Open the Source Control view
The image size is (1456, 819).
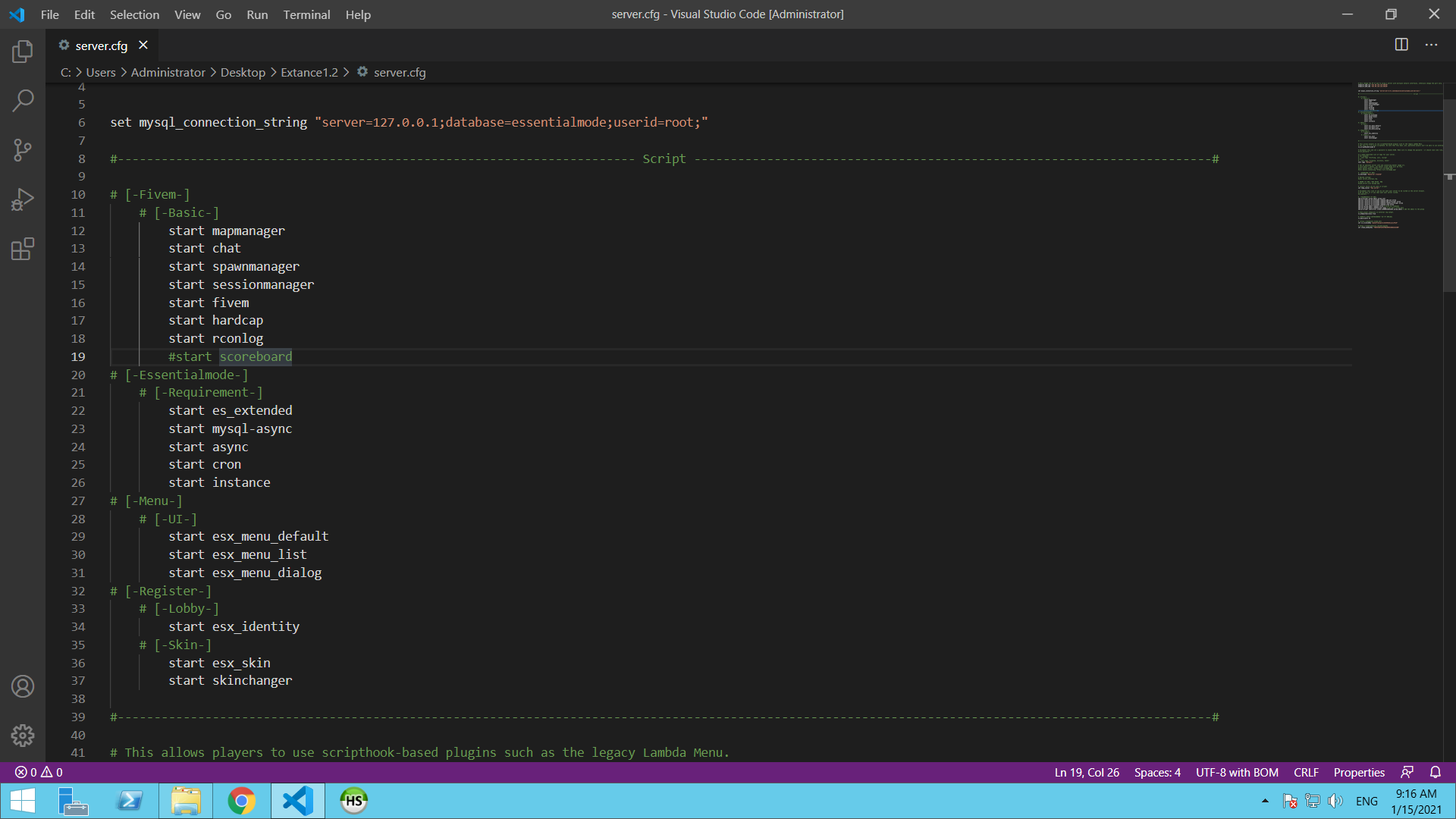[x=23, y=149]
